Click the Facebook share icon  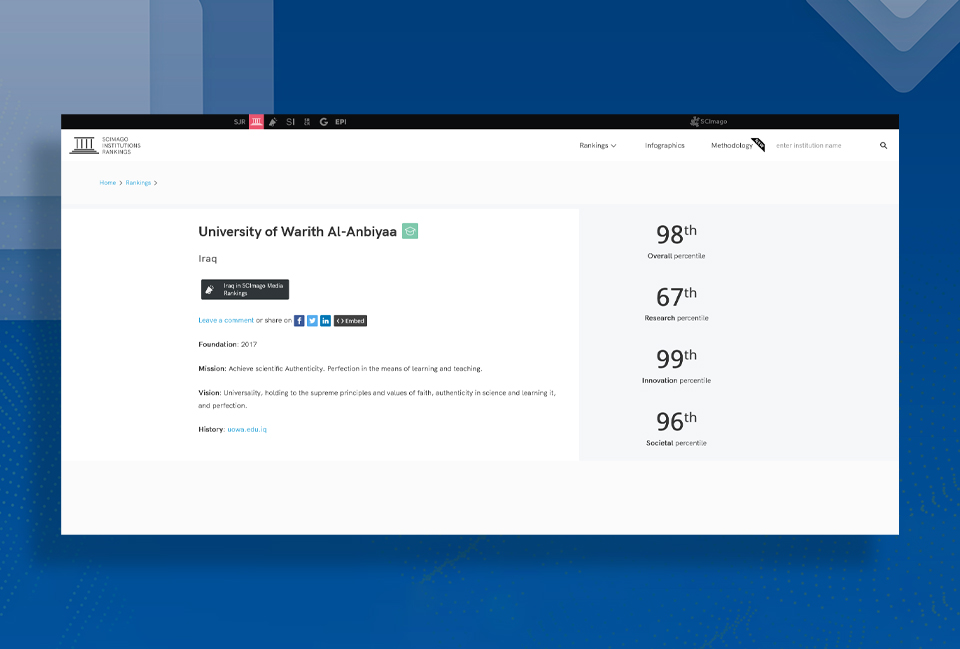pos(299,321)
